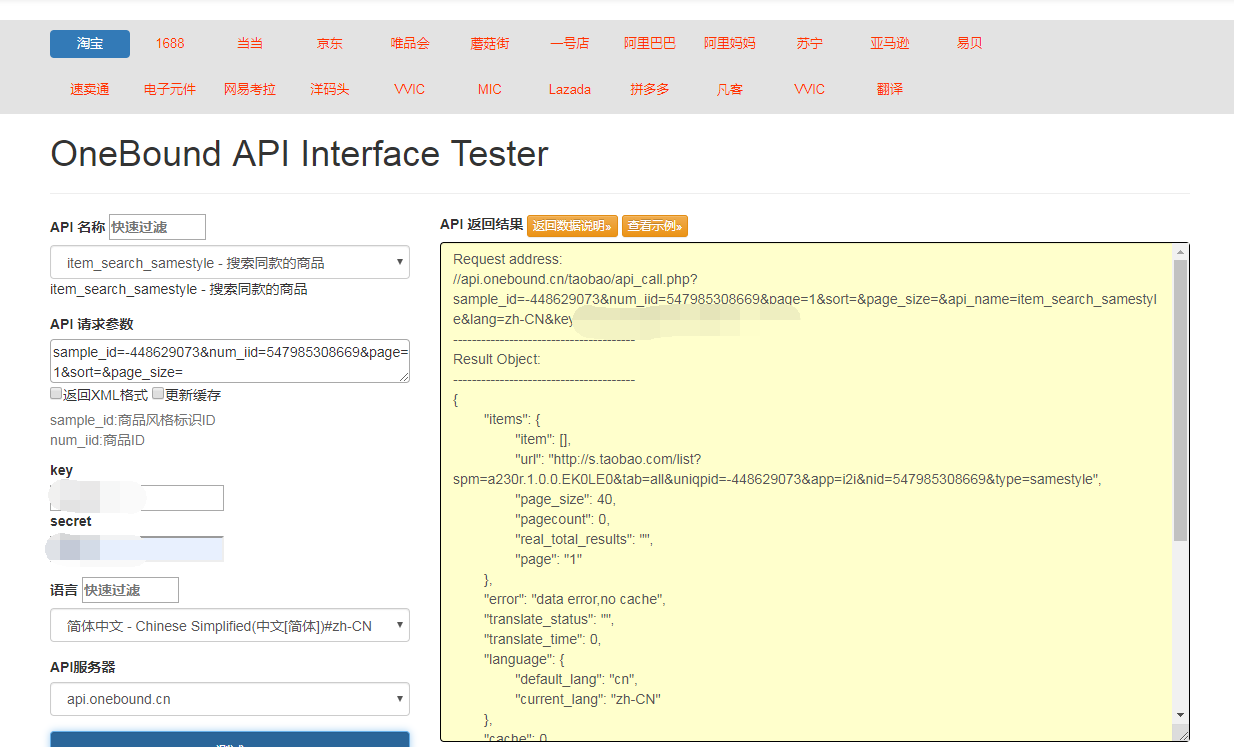Viewport: 1234px width, 747px height.
Task: Click the result box scroll-down arrow
Action: [1180, 715]
